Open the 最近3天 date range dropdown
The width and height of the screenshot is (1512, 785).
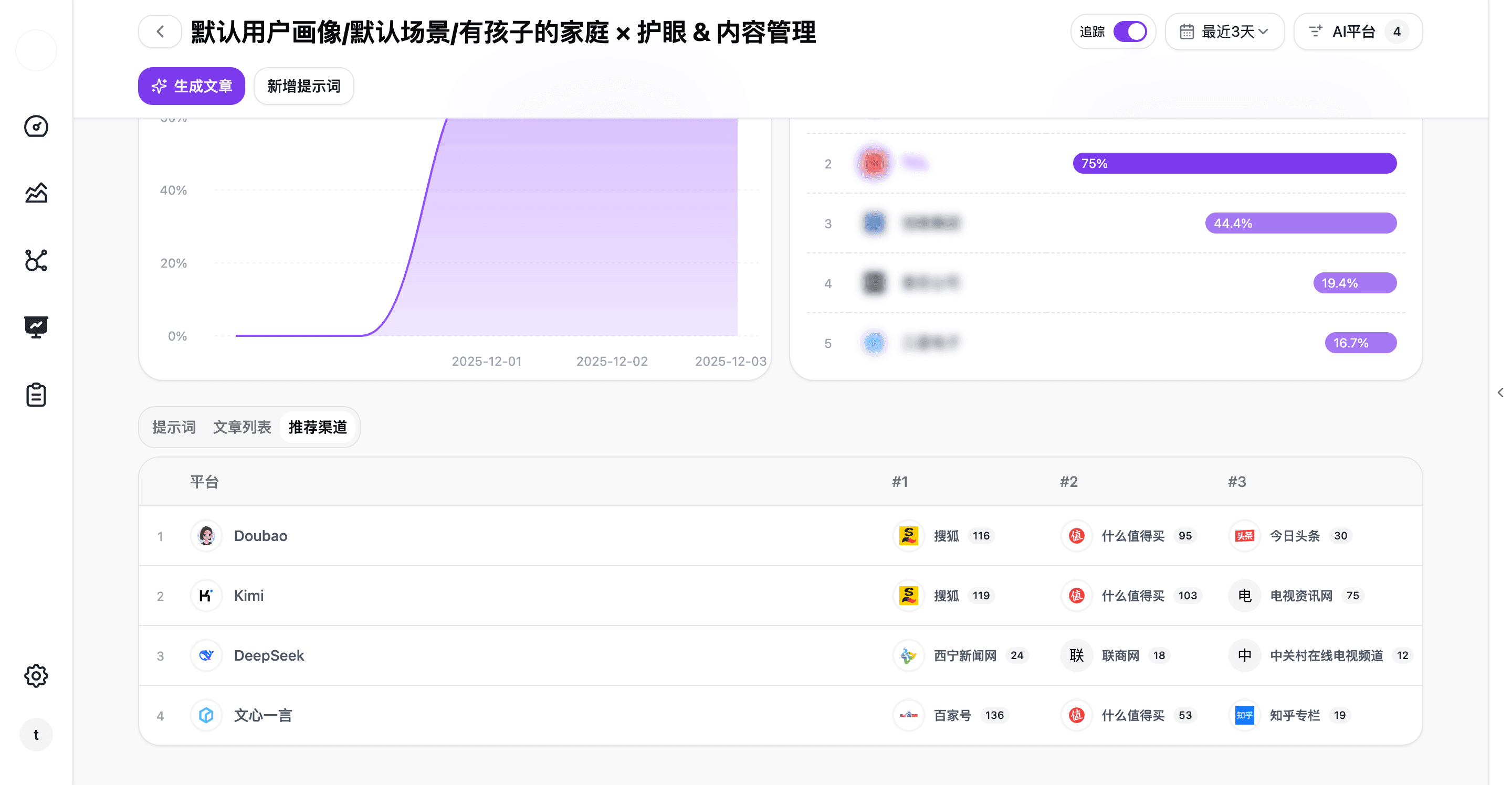(1224, 31)
